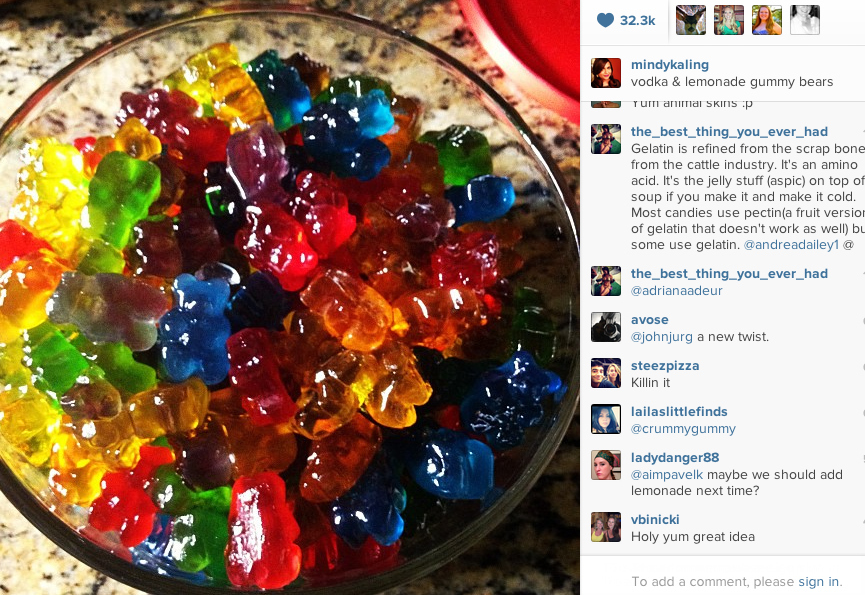Open the @aimpavelk mention

point(667,474)
